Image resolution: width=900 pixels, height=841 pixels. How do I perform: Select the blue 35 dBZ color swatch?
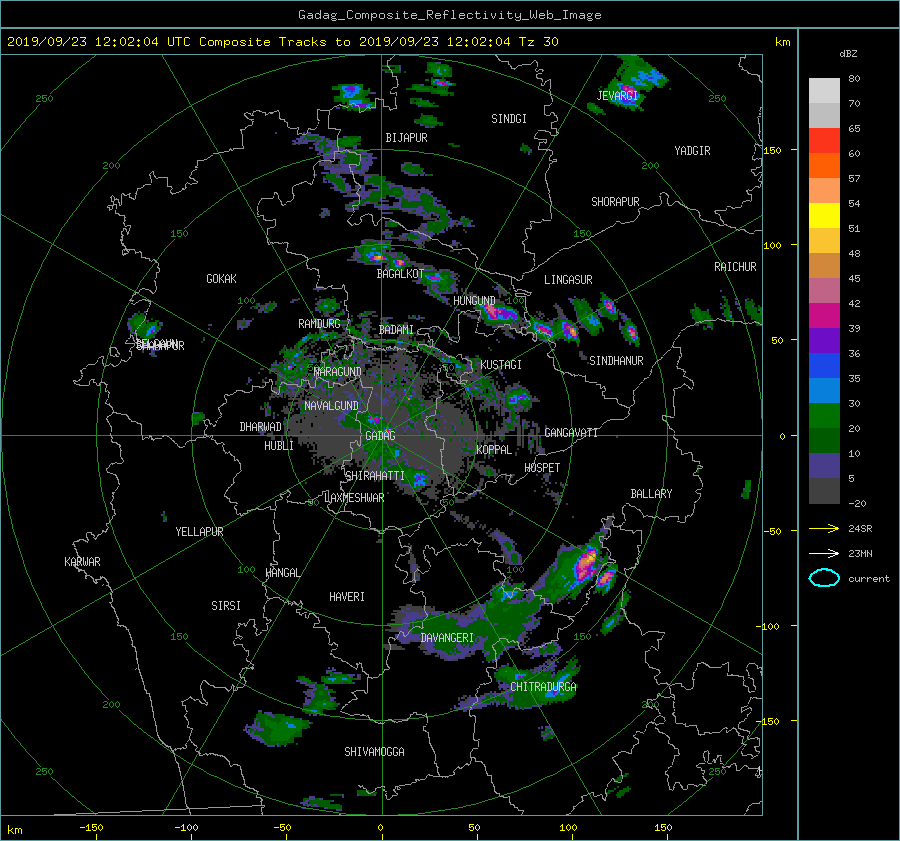824,366
